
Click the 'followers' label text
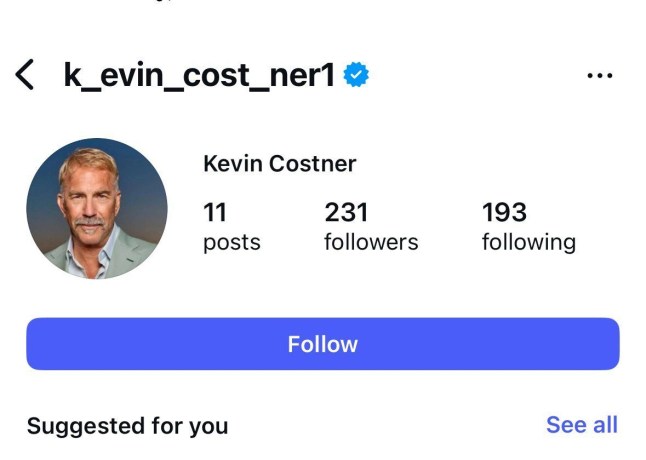pyautogui.click(x=371, y=242)
